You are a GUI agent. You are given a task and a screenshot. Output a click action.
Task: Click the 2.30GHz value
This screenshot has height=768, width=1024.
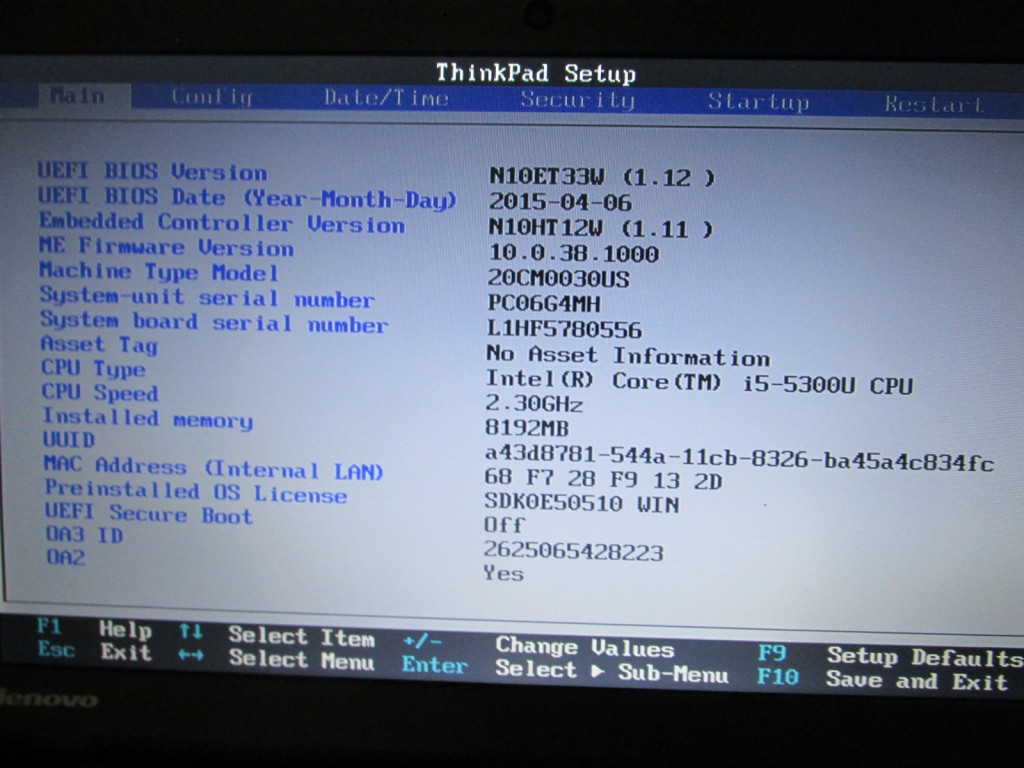(534, 404)
